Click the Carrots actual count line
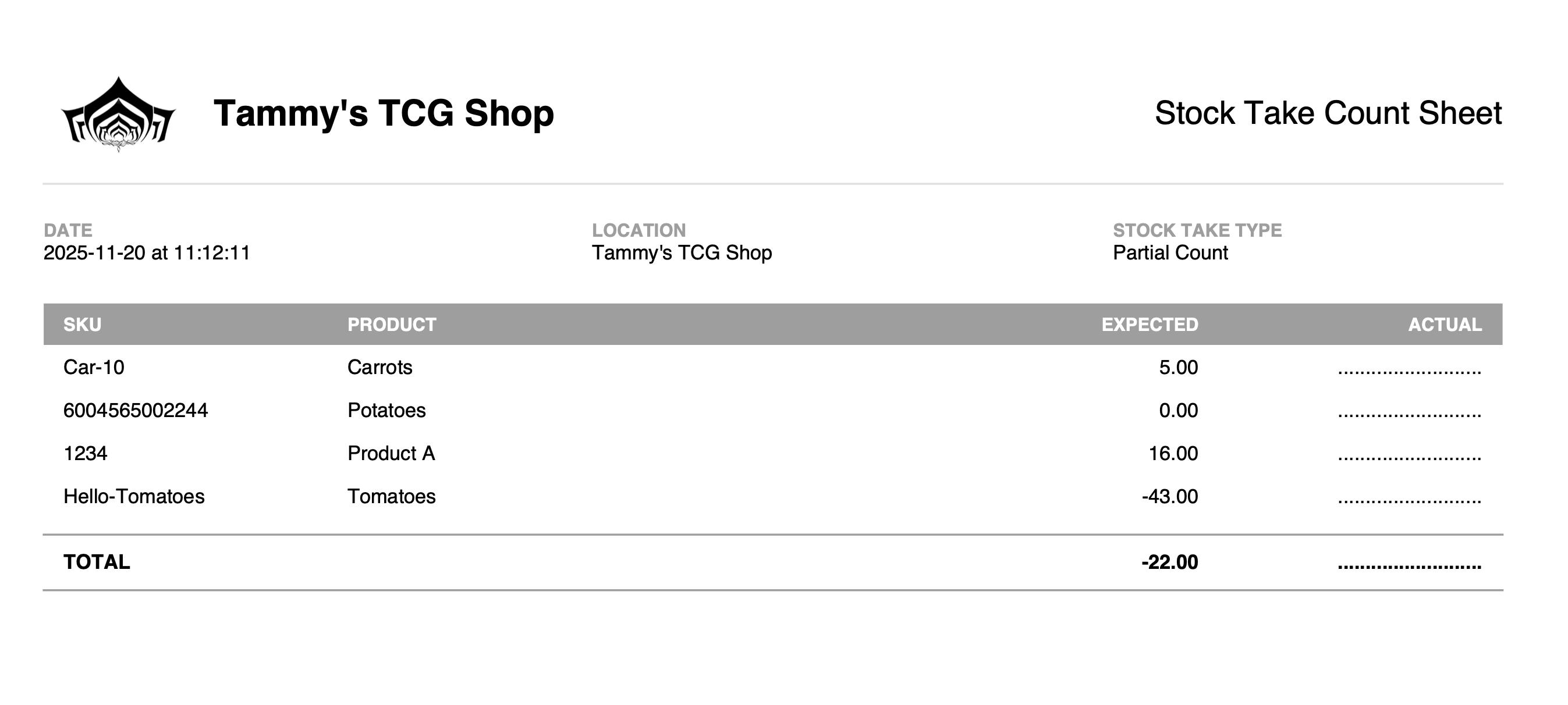 click(1409, 370)
